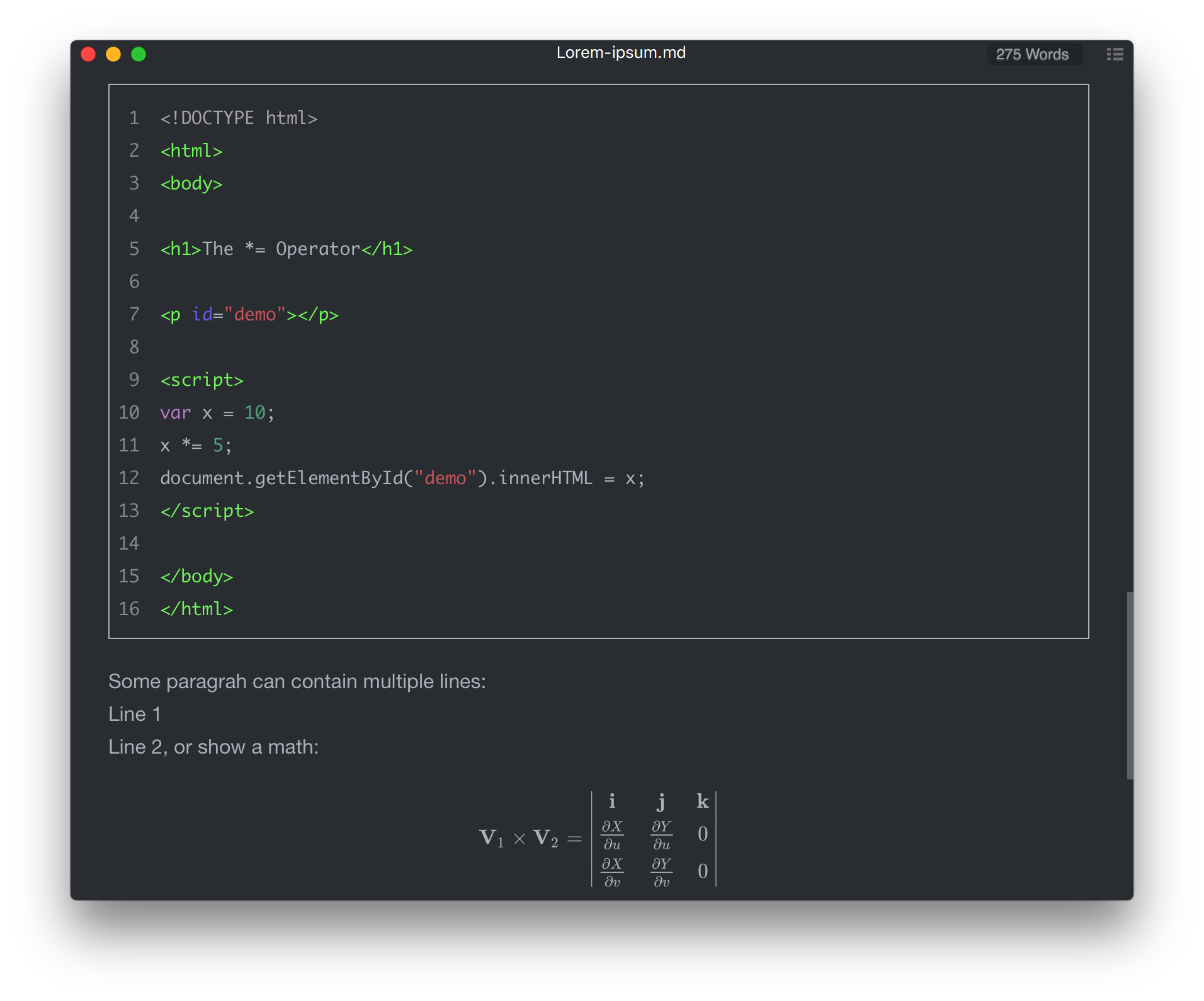Open the outline sidebar list icon
Image resolution: width=1204 pixels, height=1001 pixels.
coord(1115,54)
